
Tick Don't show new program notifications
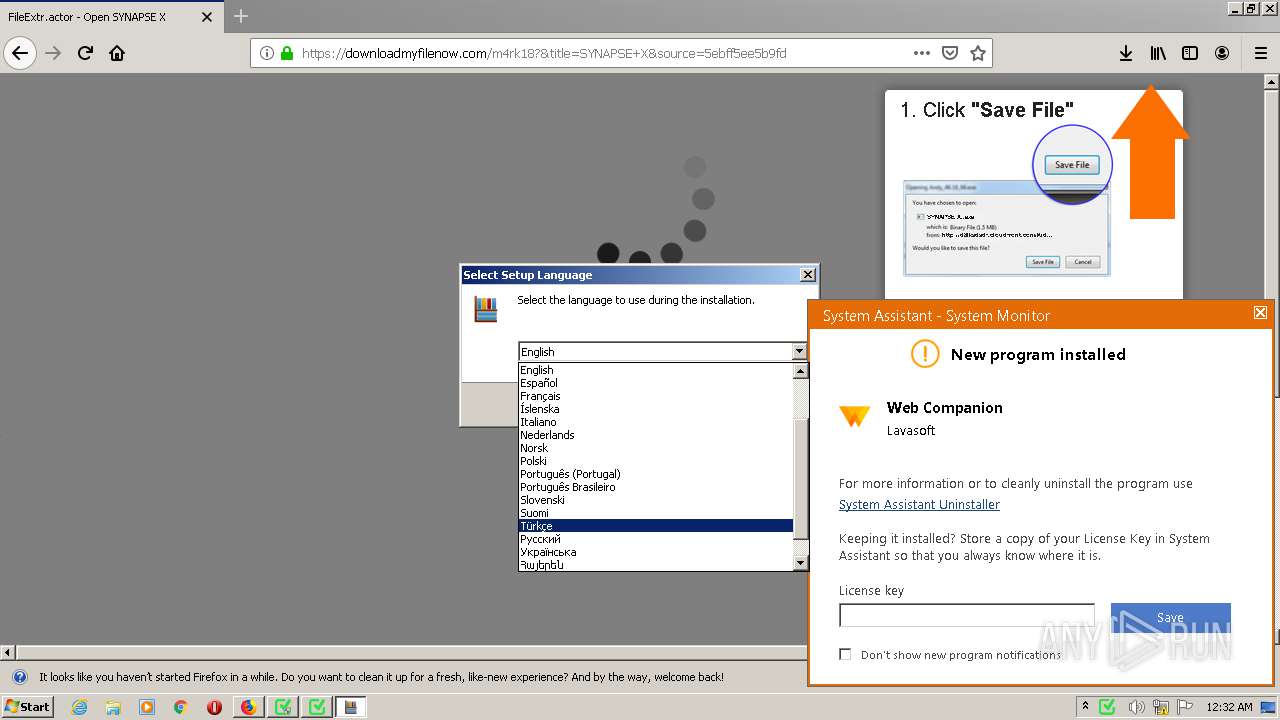pyautogui.click(x=846, y=654)
